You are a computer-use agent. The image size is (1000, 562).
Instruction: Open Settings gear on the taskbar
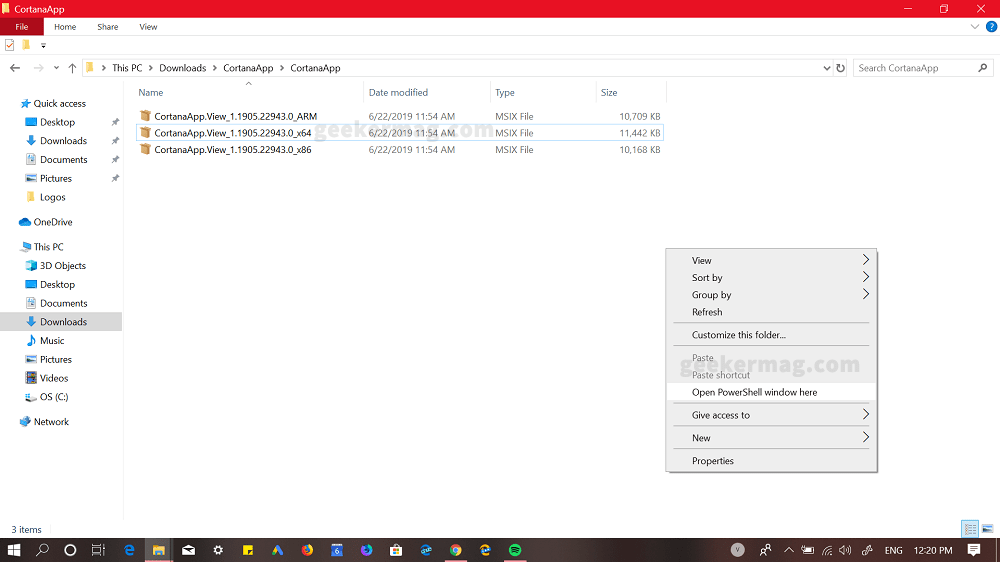[x=218, y=550]
